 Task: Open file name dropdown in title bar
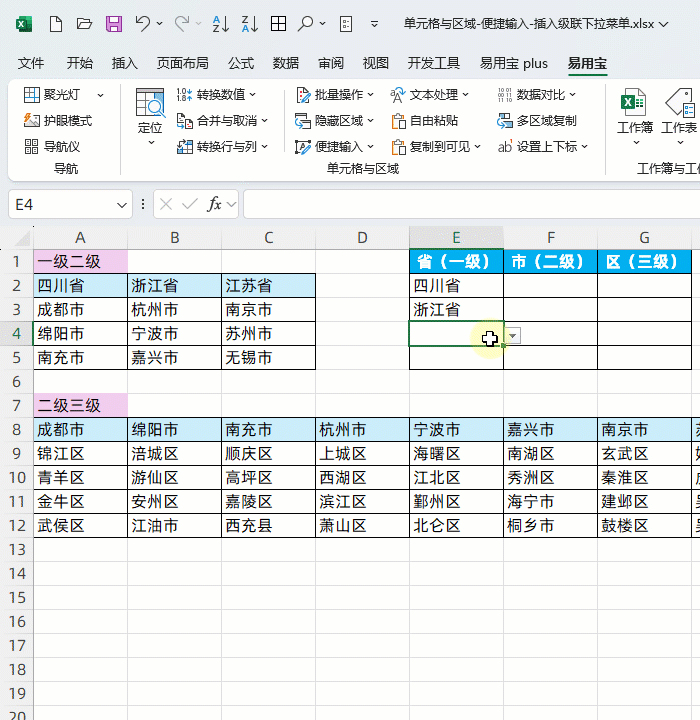(664, 24)
